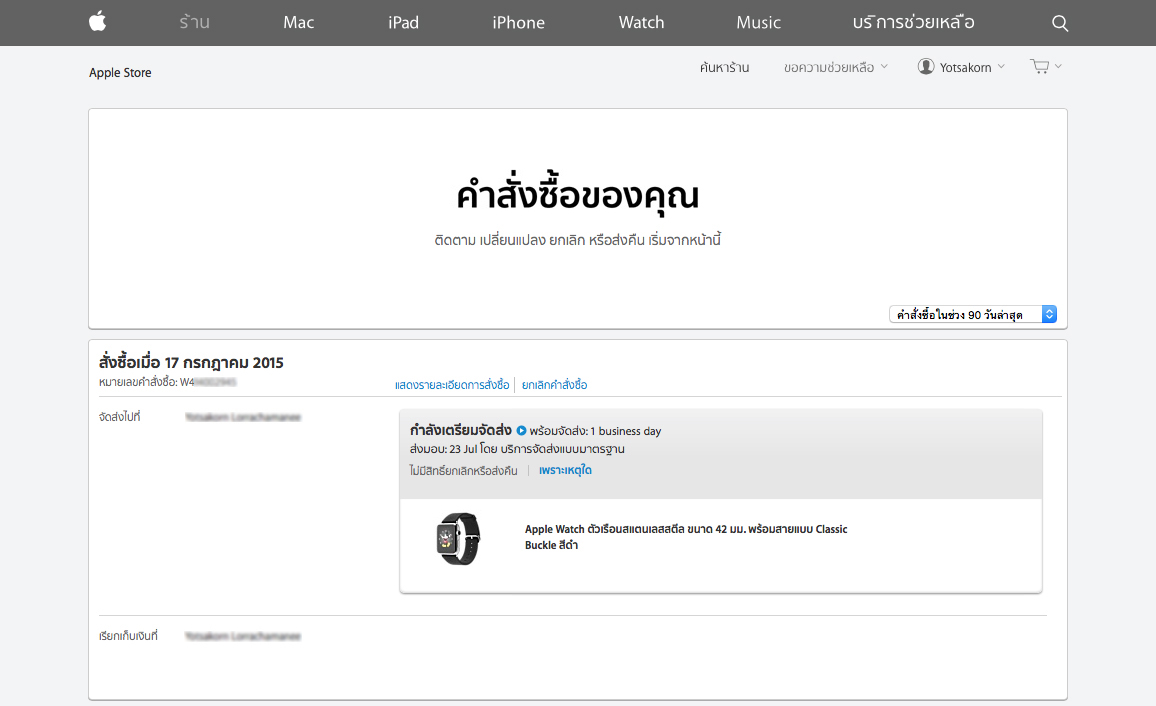The width and height of the screenshot is (1156, 706).
Task: Click the shopping cart icon
Action: (x=1040, y=66)
